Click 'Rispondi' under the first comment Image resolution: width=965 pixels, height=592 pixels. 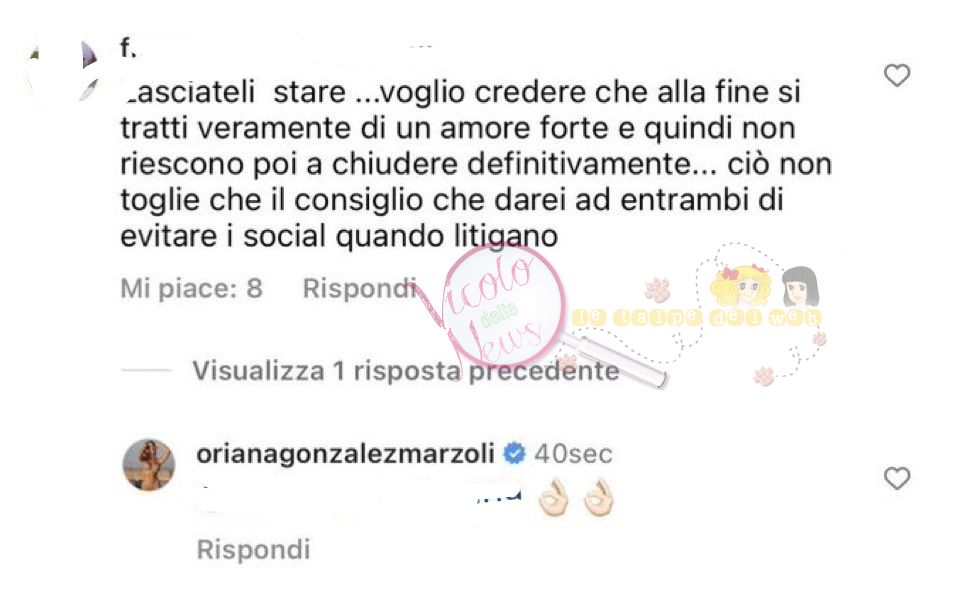click(x=359, y=288)
